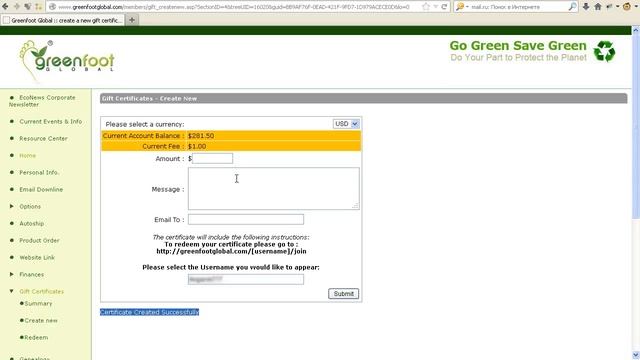The width and height of the screenshot is (640, 360).
Task: Select Create new under Gift Certificates
Action: click(x=41, y=321)
